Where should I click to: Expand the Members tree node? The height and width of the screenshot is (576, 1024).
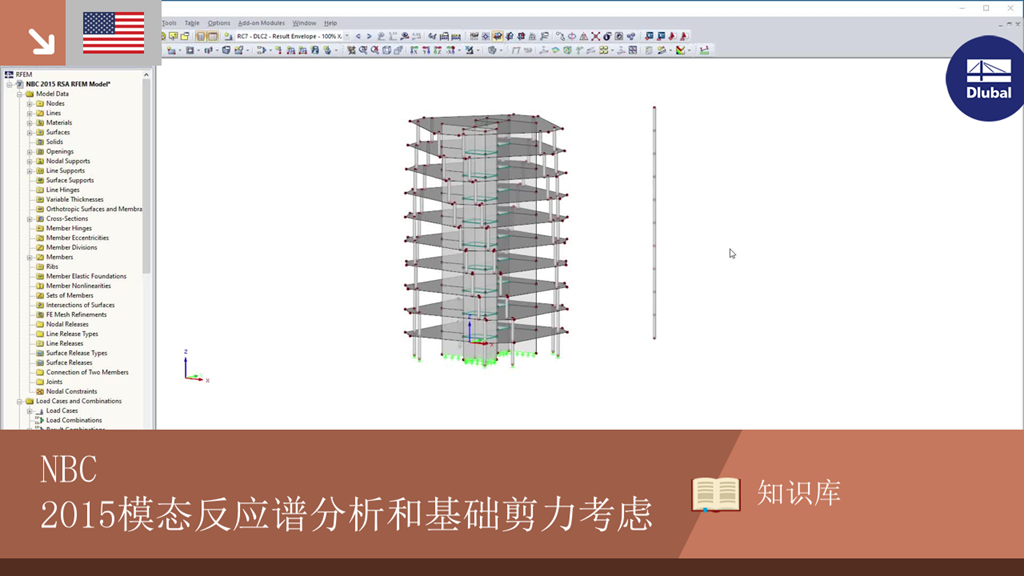tap(29, 257)
